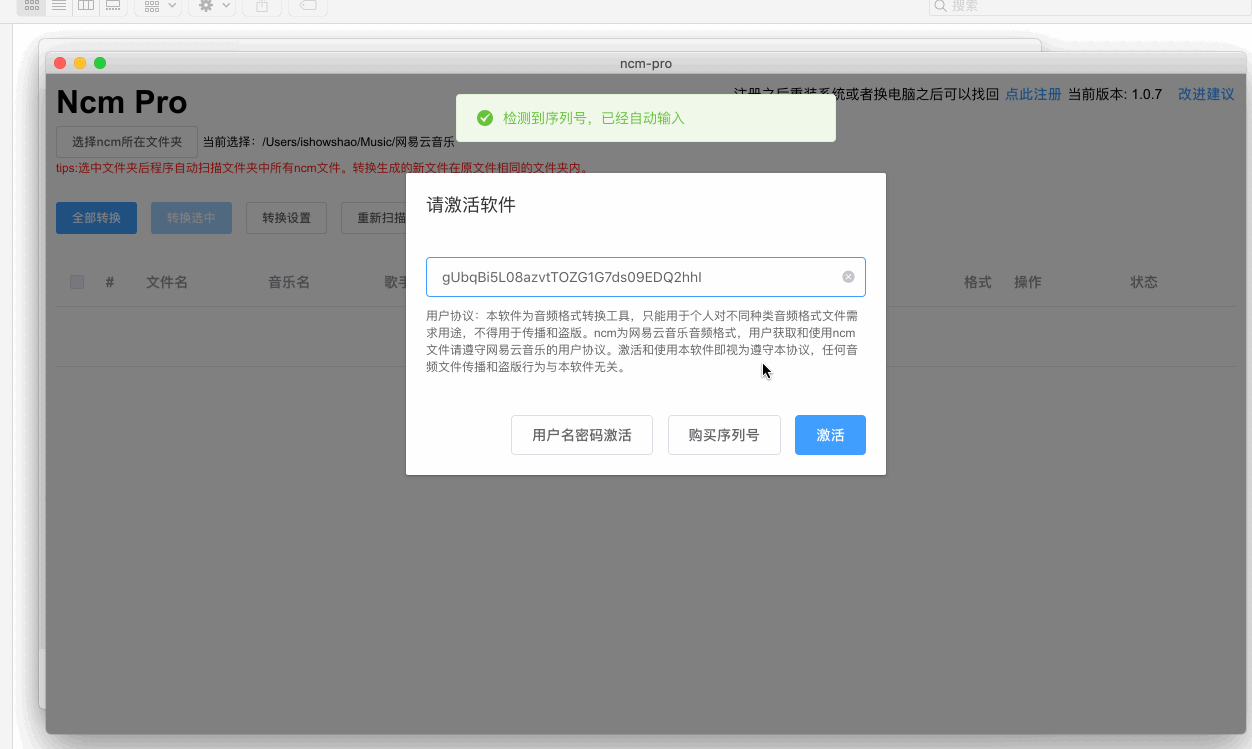This screenshot has width=1252, height=749.
Task: Open the 点此注册 registration link
Action: (x=1033, y=94)
